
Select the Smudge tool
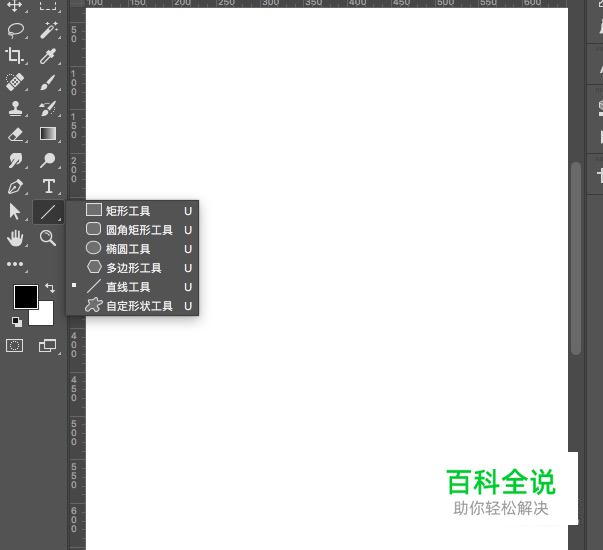coord(15,160)
